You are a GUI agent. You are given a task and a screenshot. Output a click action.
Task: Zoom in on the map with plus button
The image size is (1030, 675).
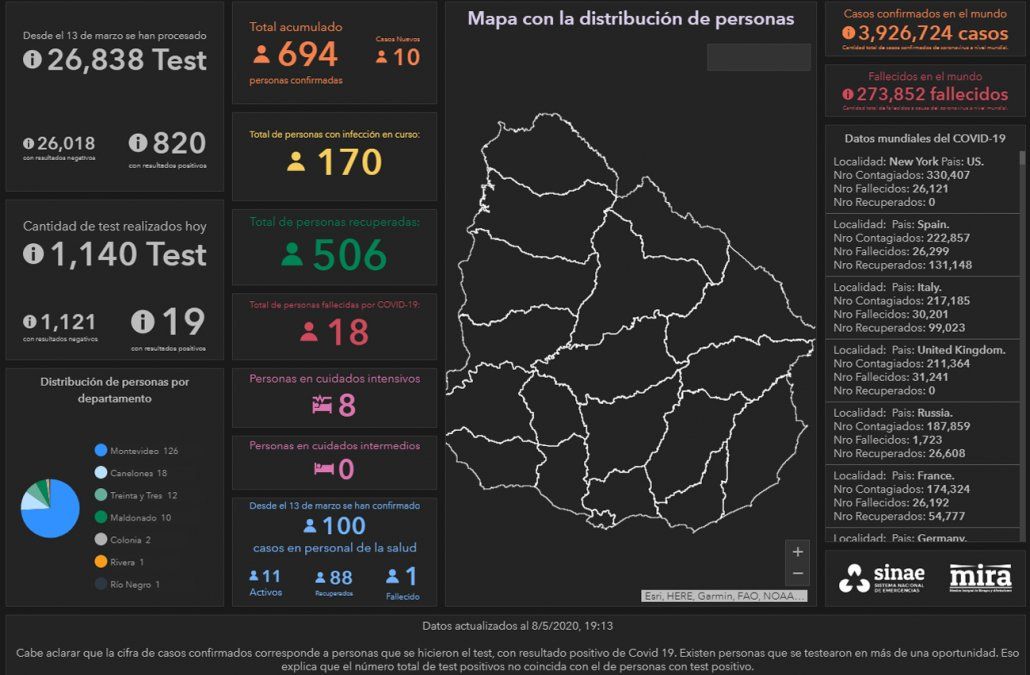click(797, 551)
